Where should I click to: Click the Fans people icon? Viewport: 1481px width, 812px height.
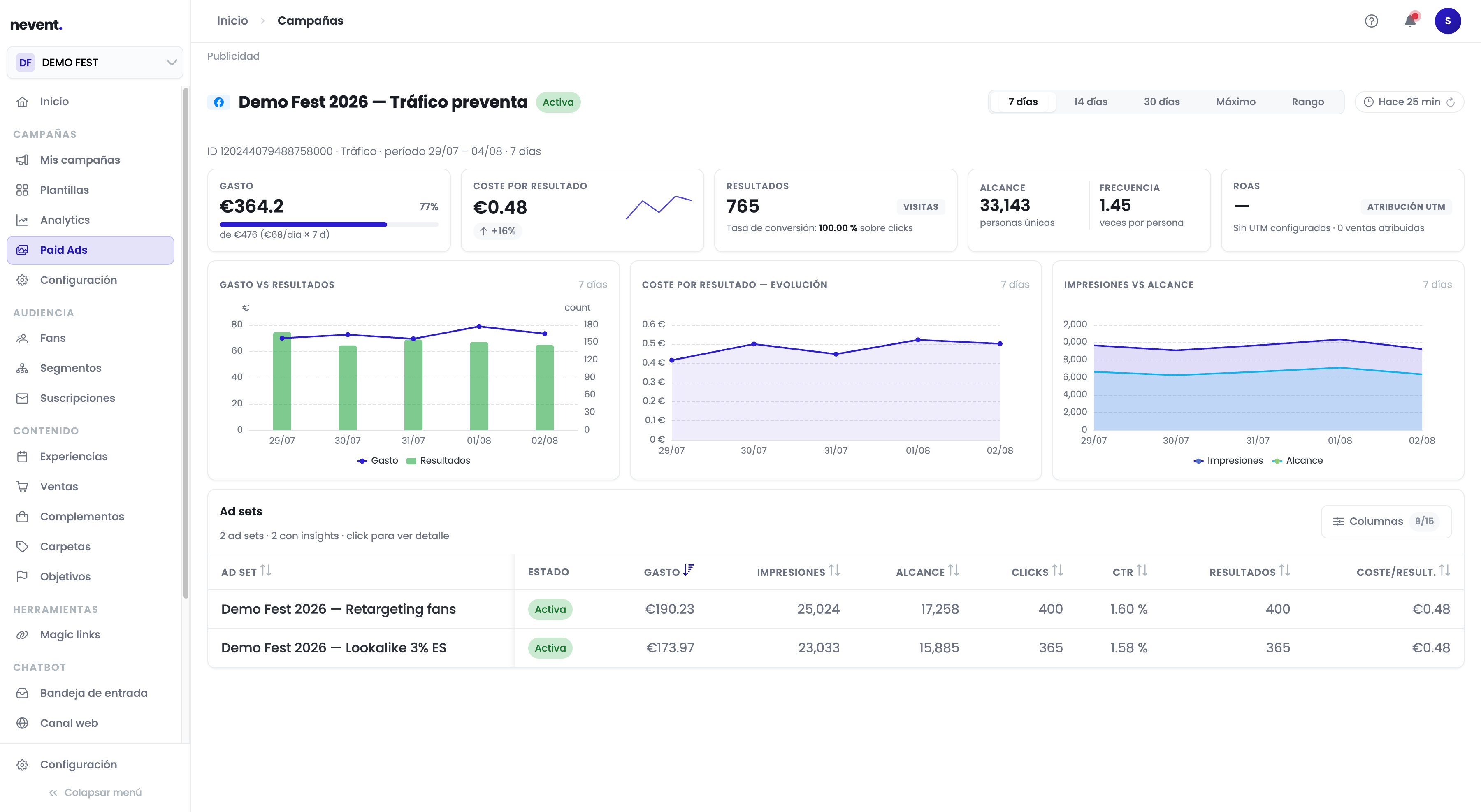[23, 339]
